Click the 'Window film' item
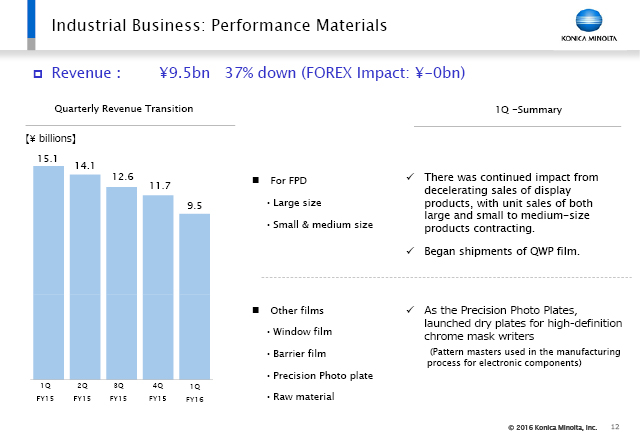 coord(302,332)
